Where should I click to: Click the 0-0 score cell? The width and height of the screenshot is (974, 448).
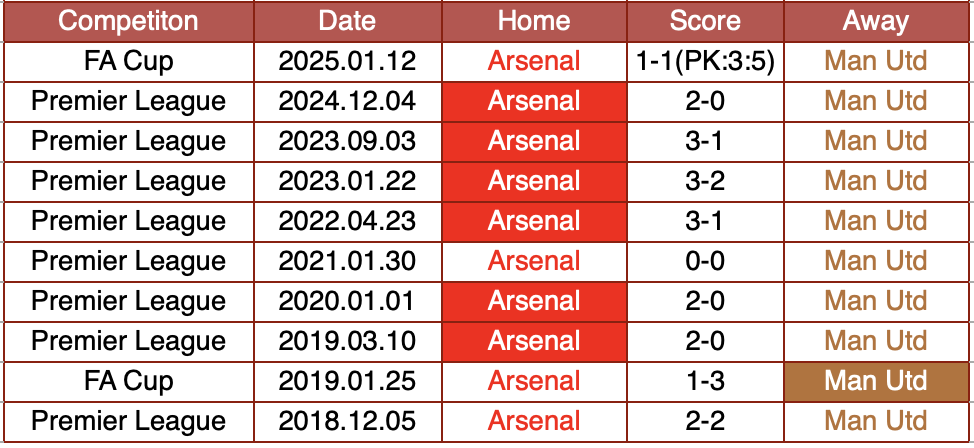pos(705,261)
